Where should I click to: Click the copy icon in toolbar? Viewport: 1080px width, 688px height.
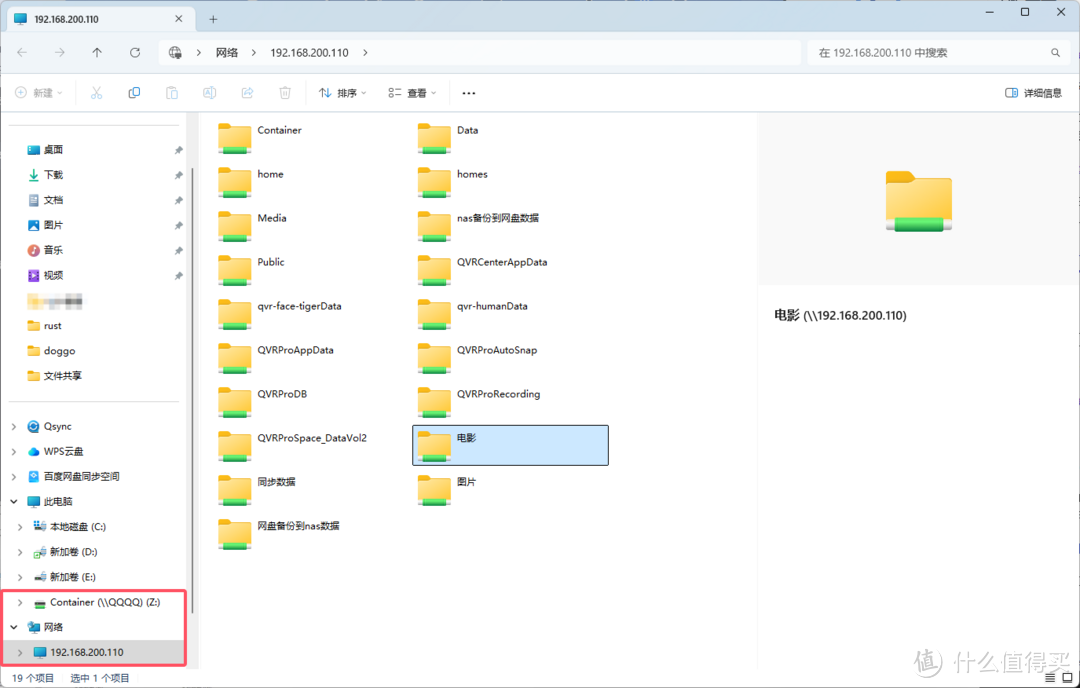[134, 93]
